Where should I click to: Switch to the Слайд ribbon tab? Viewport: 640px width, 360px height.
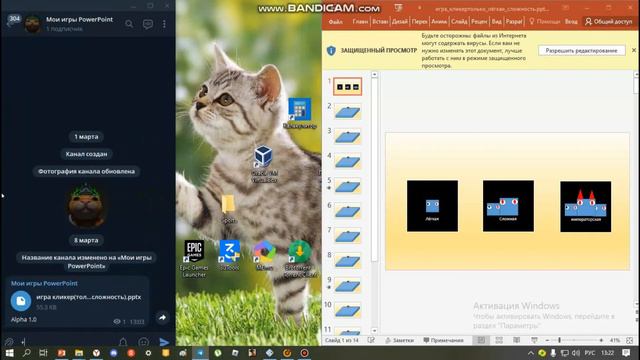pyautogui.click(x=459, y=22)
